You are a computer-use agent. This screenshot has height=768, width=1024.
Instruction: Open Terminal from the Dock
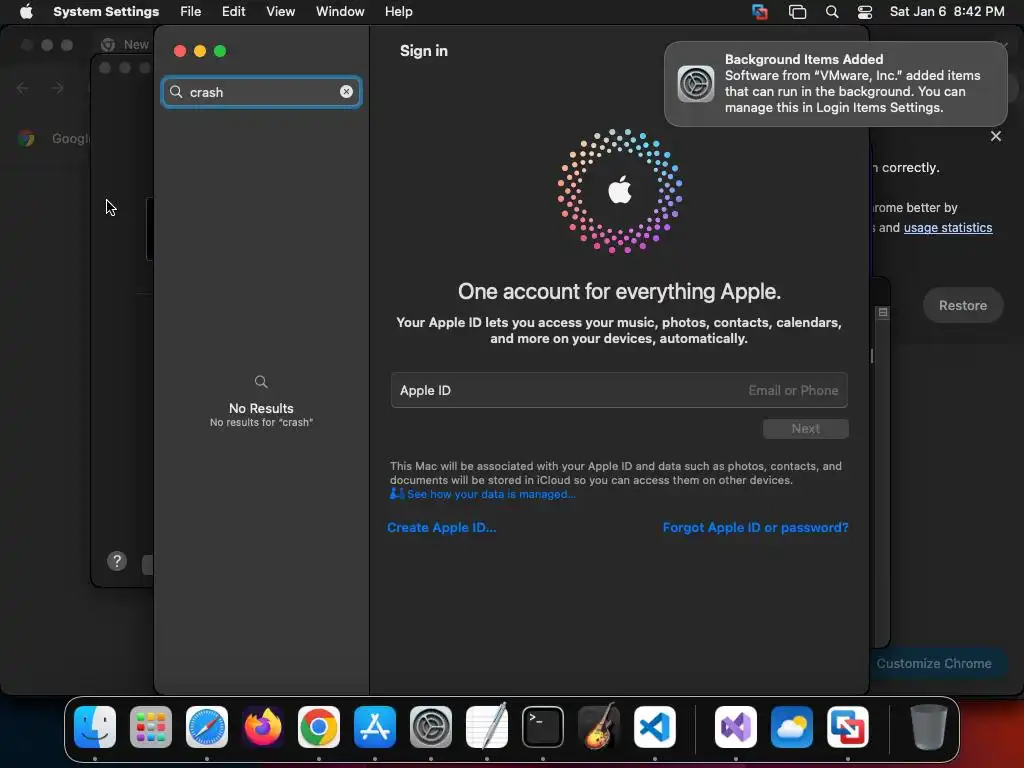pyautogui.click(x=543, y=726)
